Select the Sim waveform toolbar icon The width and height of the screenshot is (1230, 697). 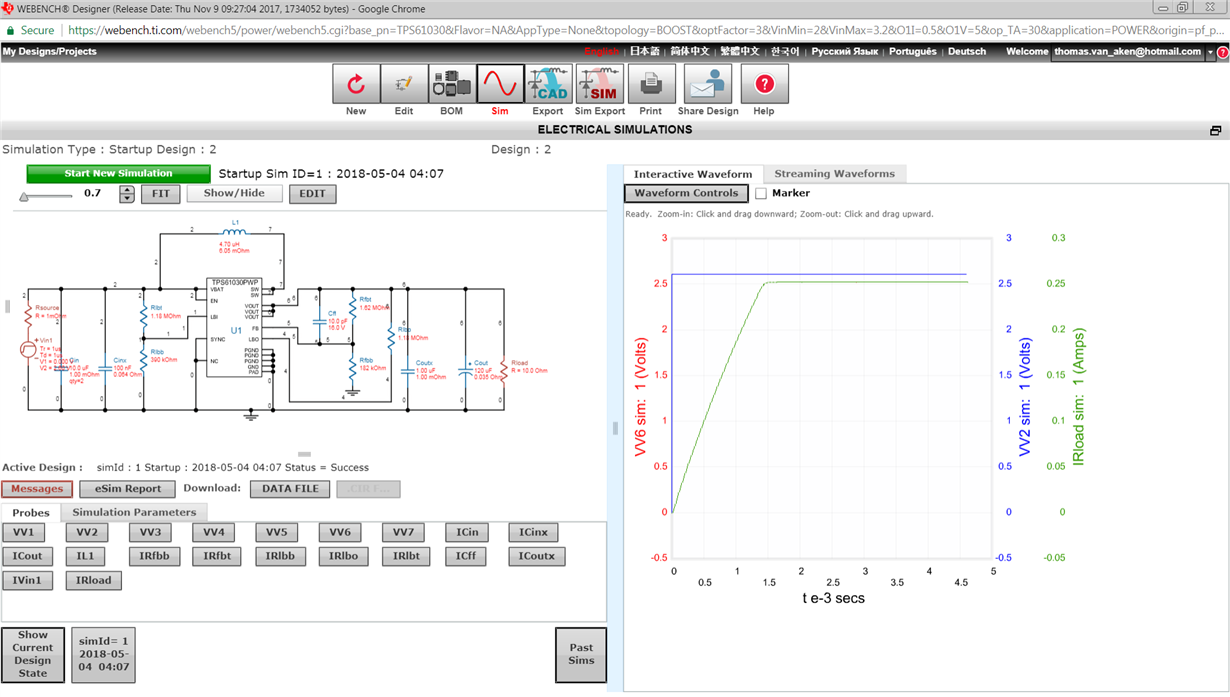(500, 84)
